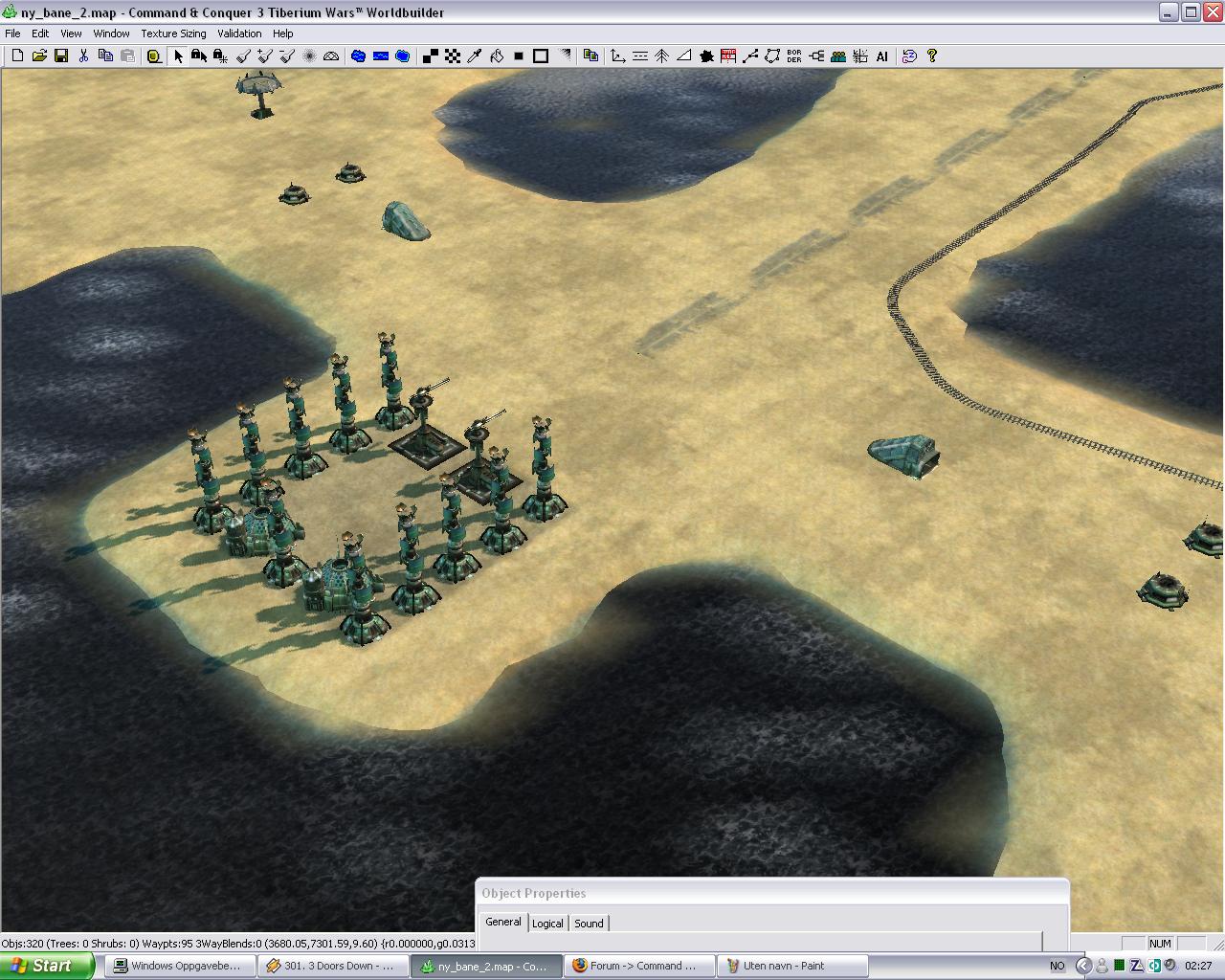Click the black square toolbar icon
The width and height of the screenshot is (1225, 980).
(519, 56)
